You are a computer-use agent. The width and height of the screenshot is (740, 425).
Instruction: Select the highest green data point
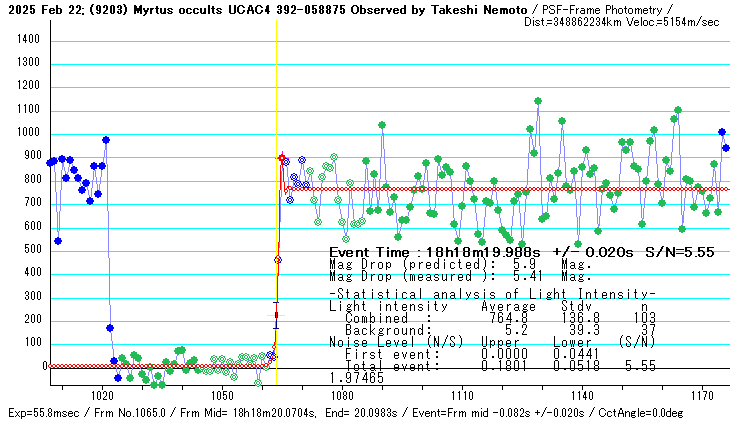538,101
